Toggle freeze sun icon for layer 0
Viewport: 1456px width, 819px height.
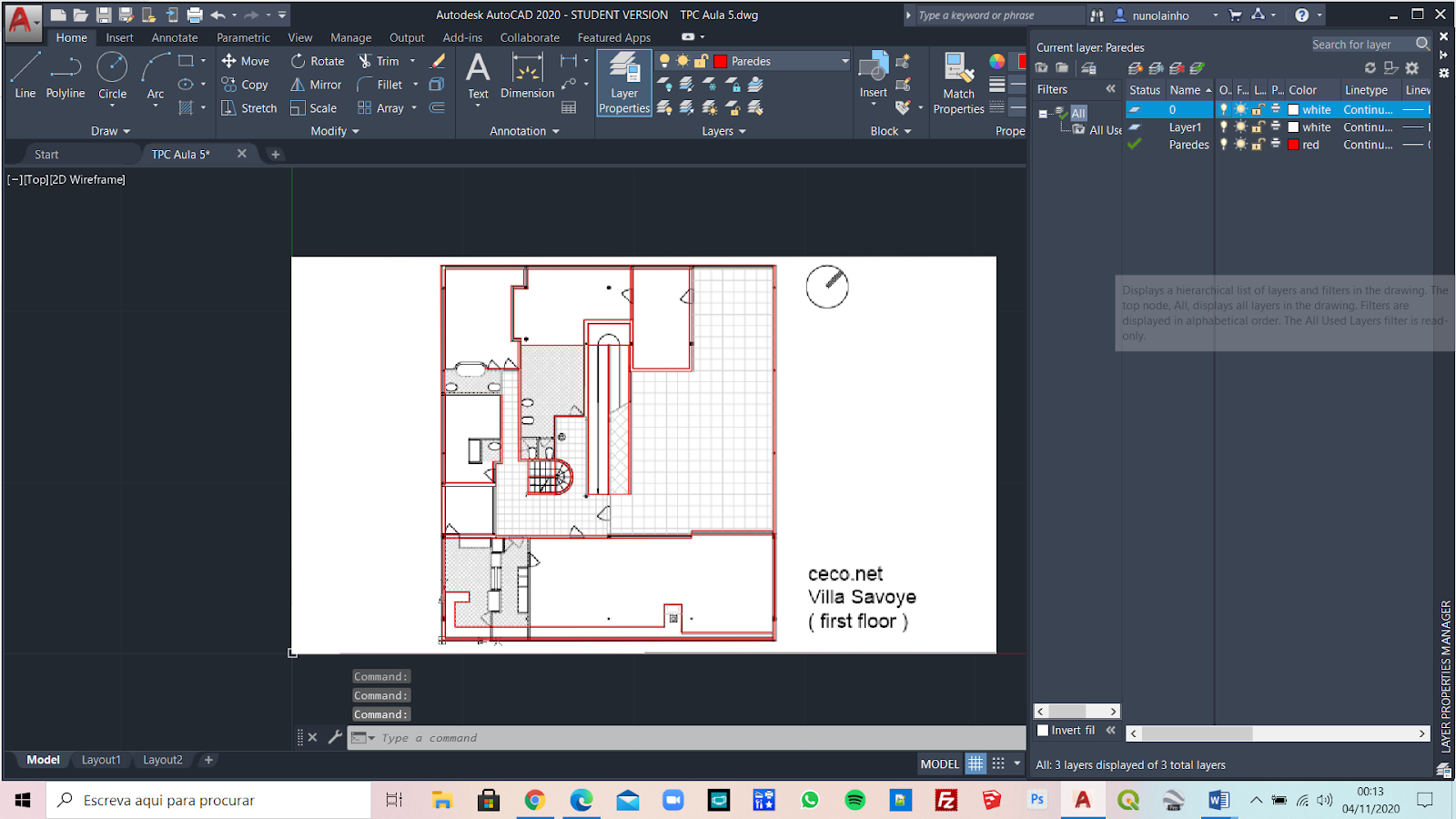(1240, 109)
